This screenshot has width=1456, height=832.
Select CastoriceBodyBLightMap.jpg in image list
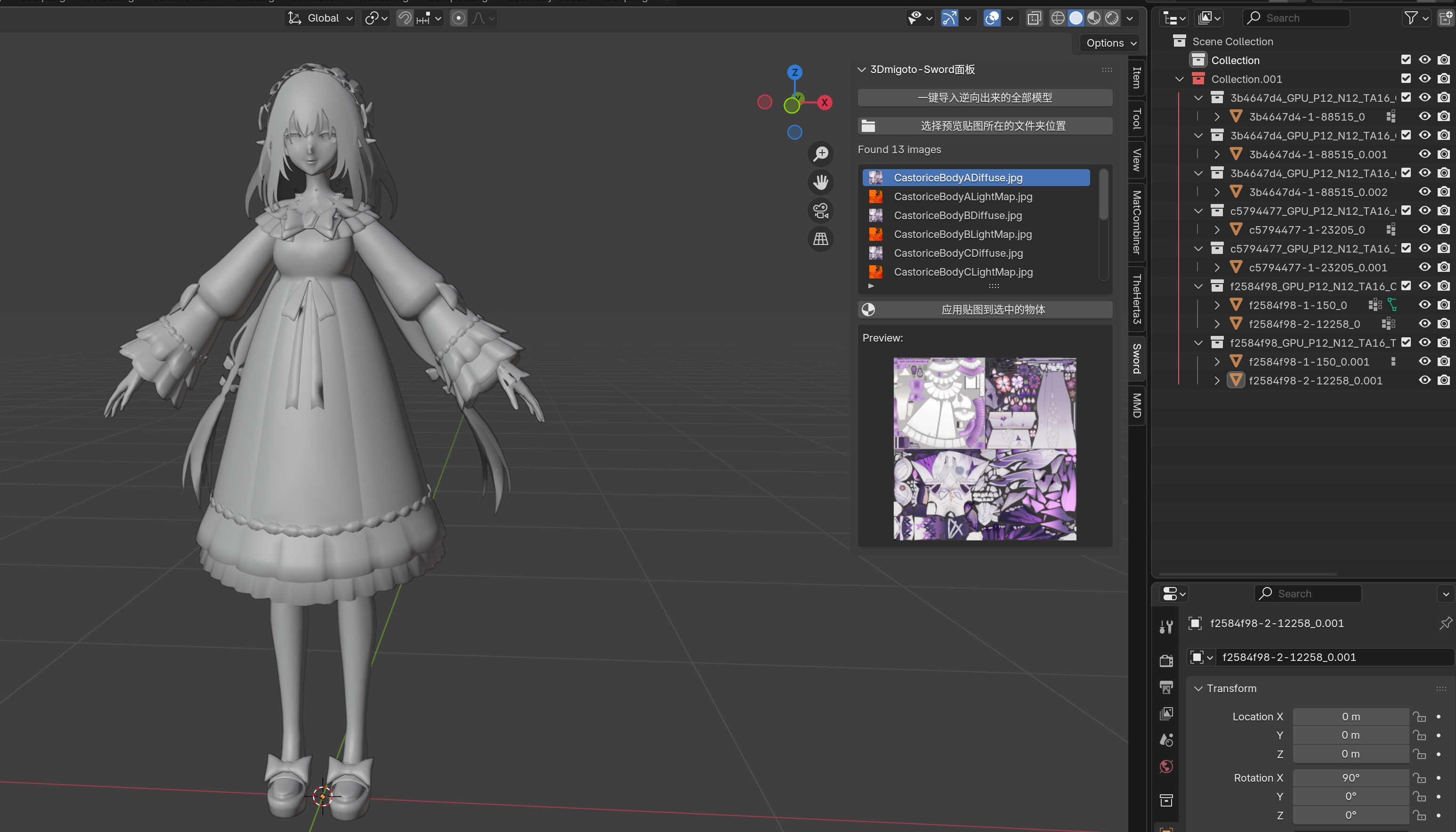[x=963, y=234]
